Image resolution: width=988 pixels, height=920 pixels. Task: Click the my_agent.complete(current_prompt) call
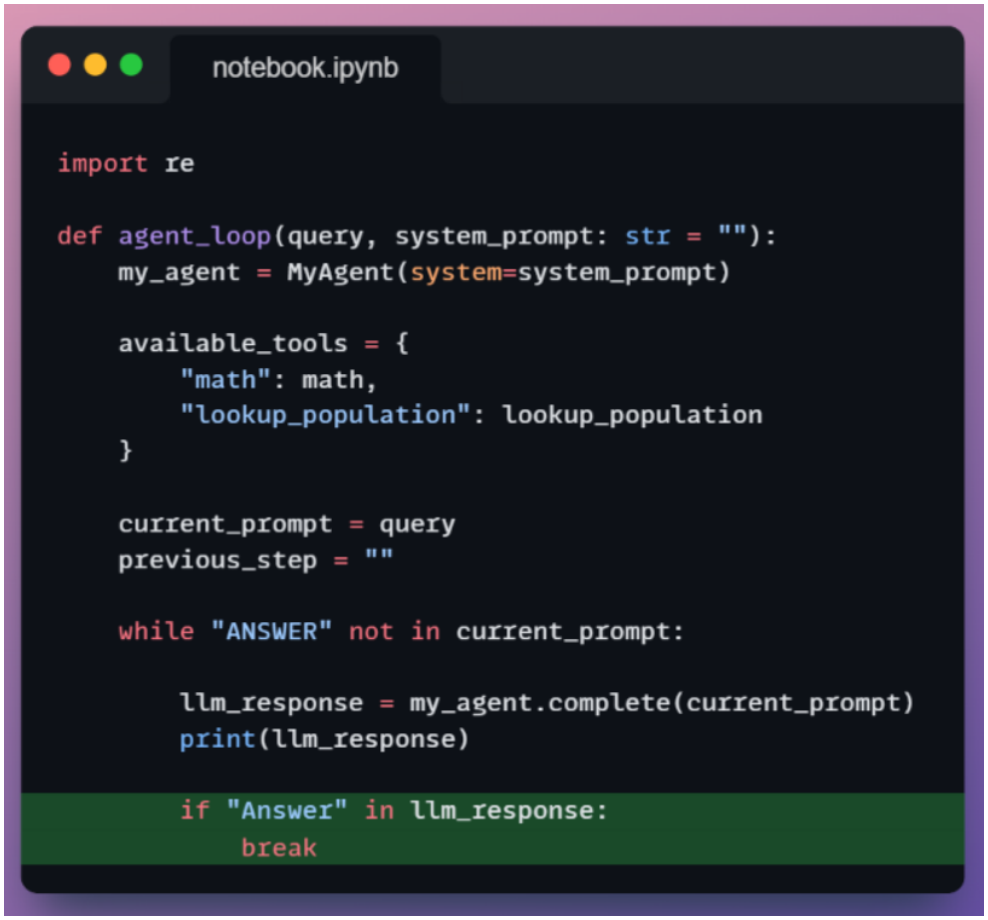(x=661, y=703)
